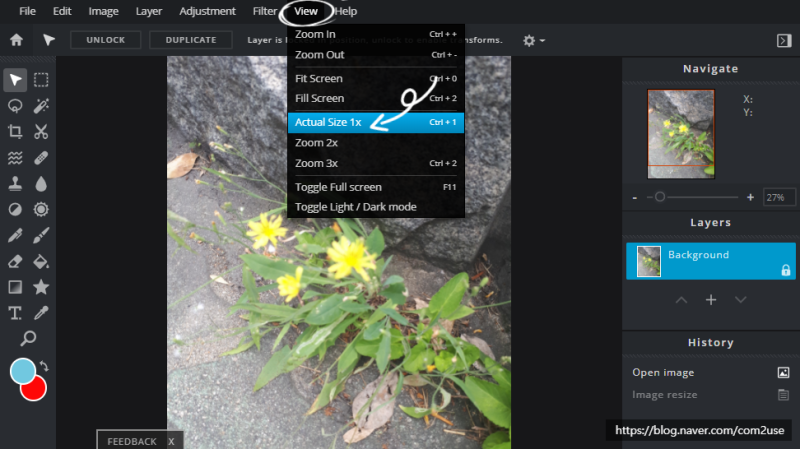Select the Lasso selection tool
The width and height of the screenshot is (800, 449).
(x=15, y=106)
